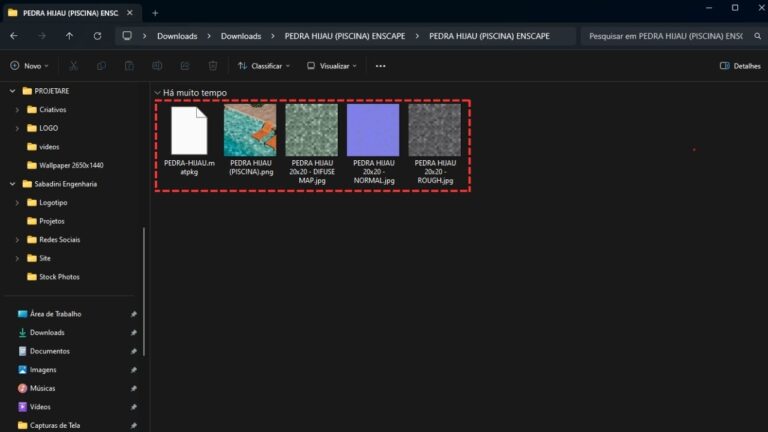This screenshot has height=432, width=768.
Task: Click the search box for PEDRA HIJAU
Action: pos(664,36)
